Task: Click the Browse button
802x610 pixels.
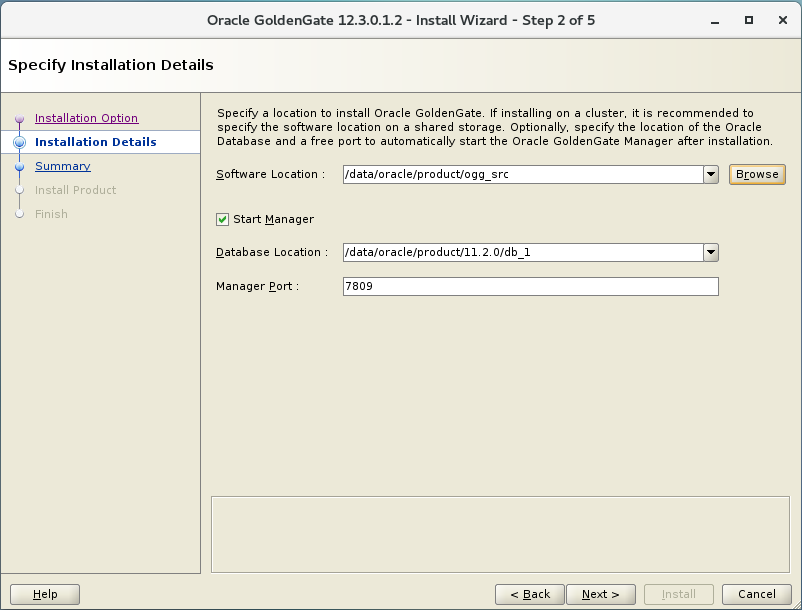Action: pyautogui.click(x=757, y=174)
